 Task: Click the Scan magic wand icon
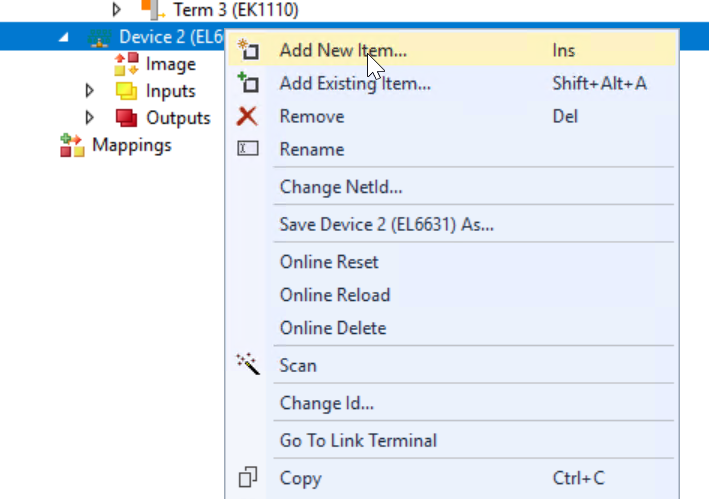(x=248, y=364)
